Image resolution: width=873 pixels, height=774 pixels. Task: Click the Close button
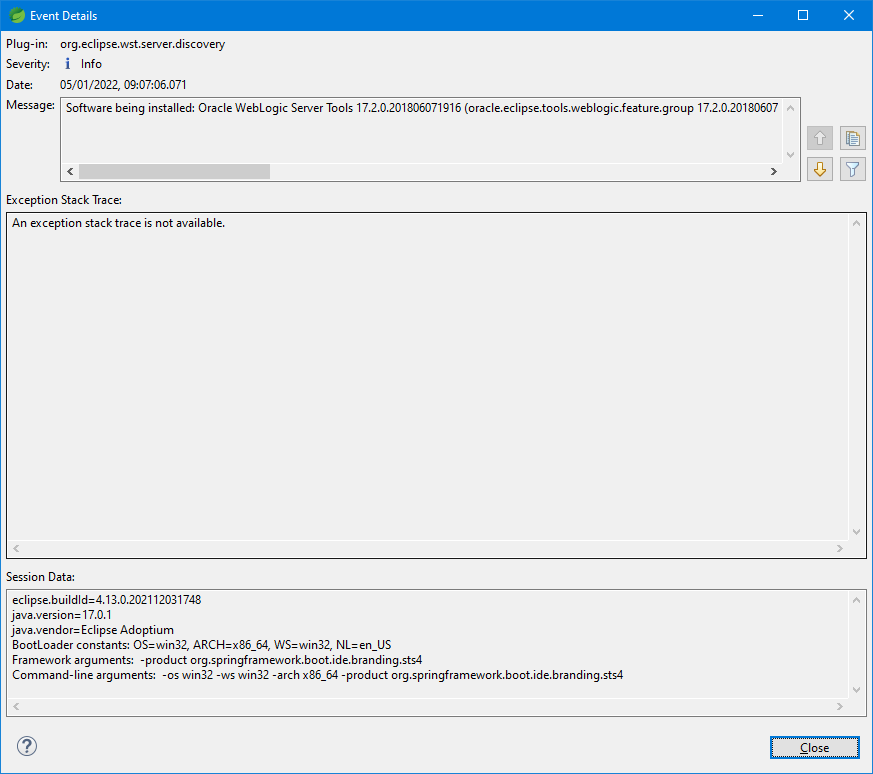point(814,747)
